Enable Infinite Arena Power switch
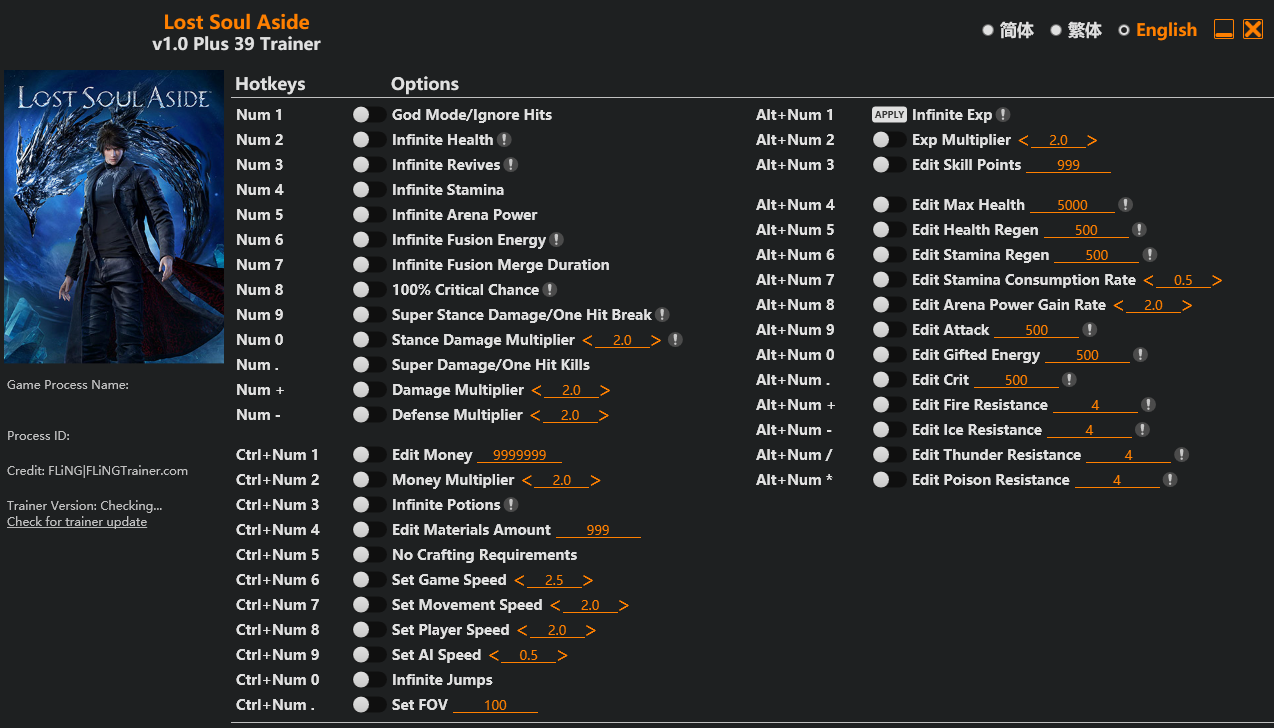Image resolution: width=1274 pixels, height=728 pixels. 369,215
